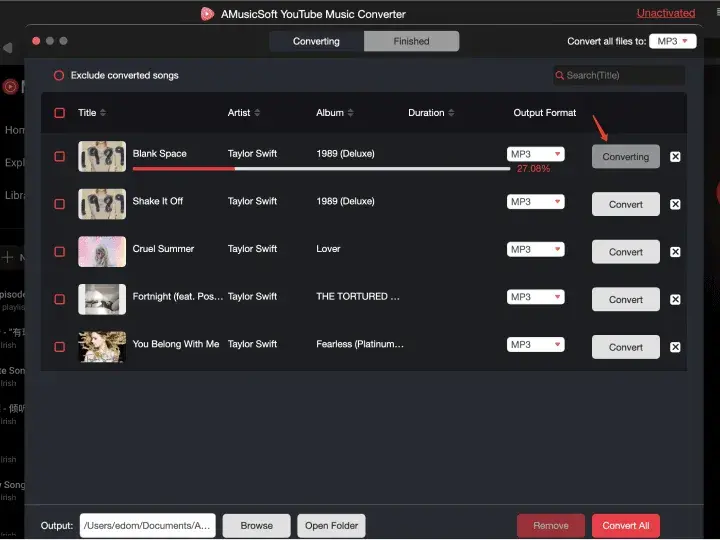The width and height of the screenshot is (720, 540).
Task: Click the Blank Space conversion progress bar
Action: [x=321, y=169]
